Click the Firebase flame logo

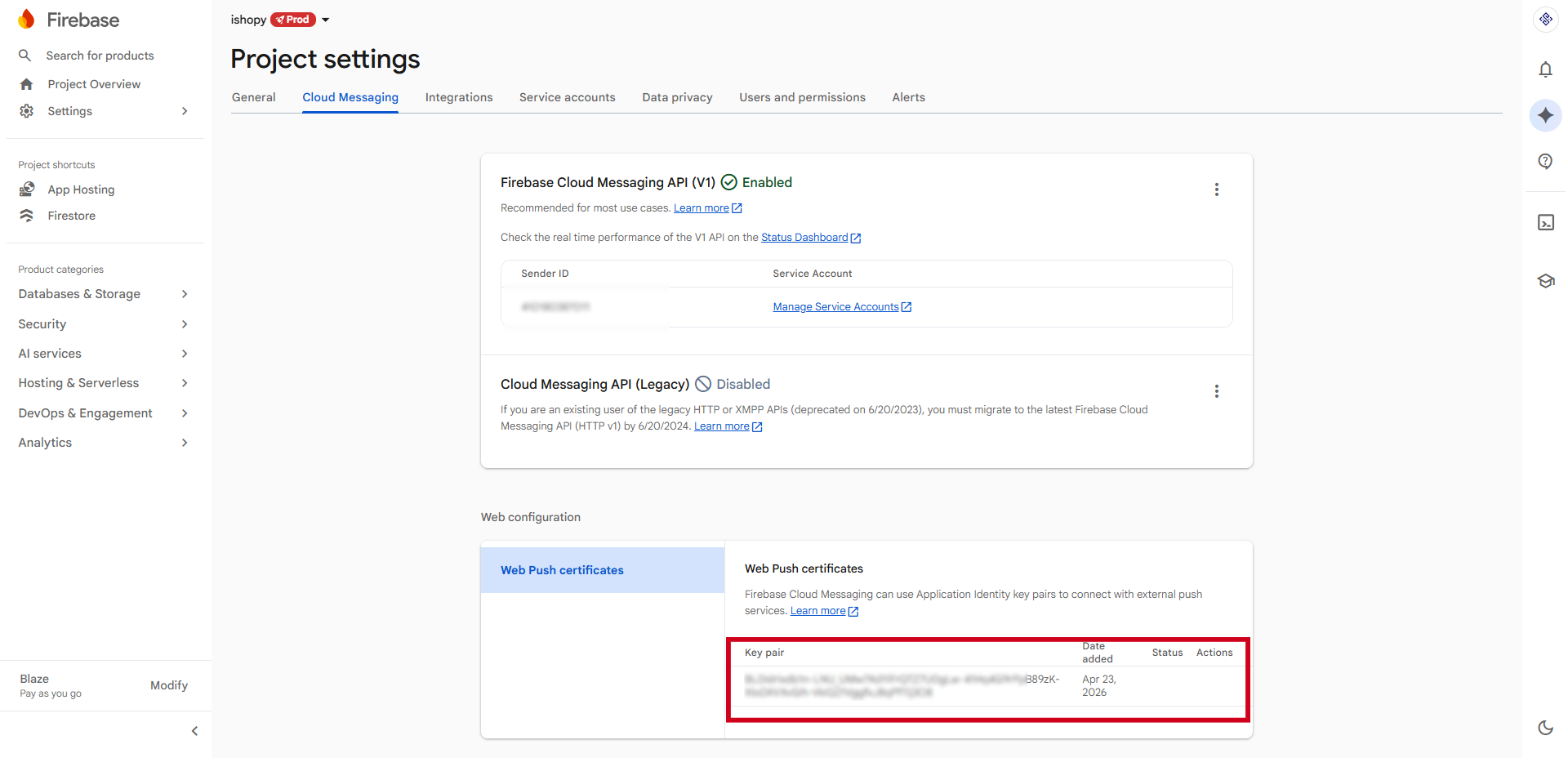pos(26,20)
